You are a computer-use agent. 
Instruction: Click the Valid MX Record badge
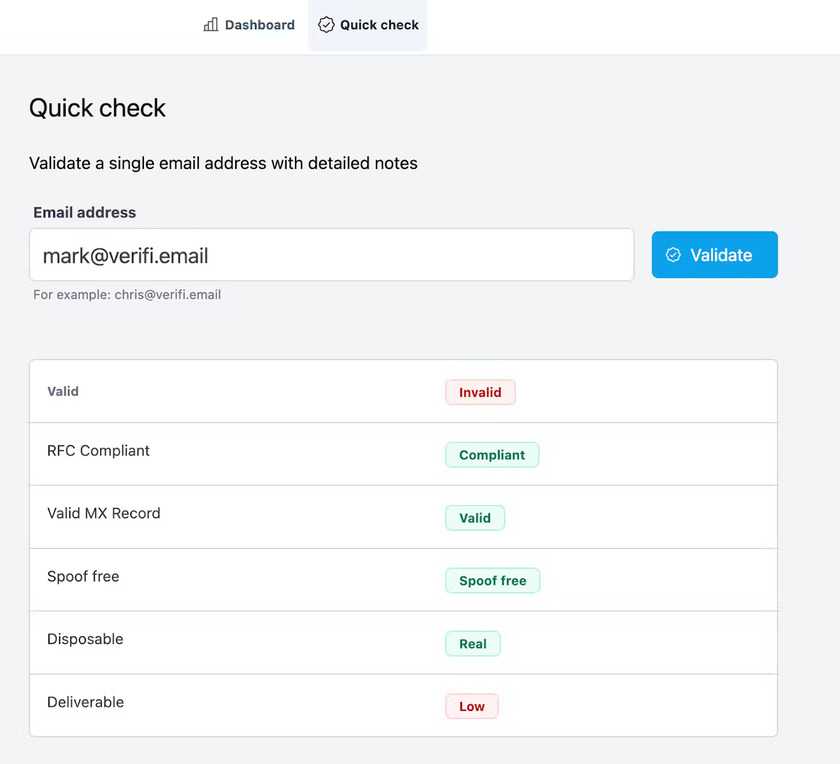point(475,518)
